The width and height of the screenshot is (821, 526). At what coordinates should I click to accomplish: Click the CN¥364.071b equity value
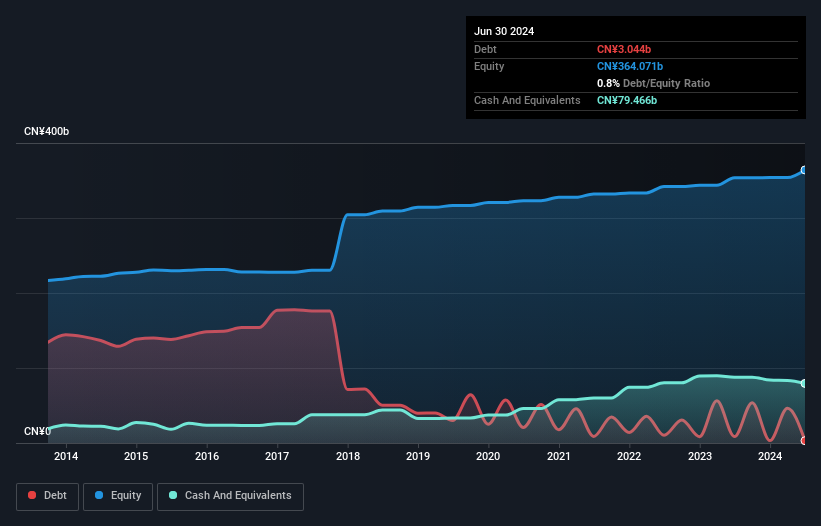point(630,66)
